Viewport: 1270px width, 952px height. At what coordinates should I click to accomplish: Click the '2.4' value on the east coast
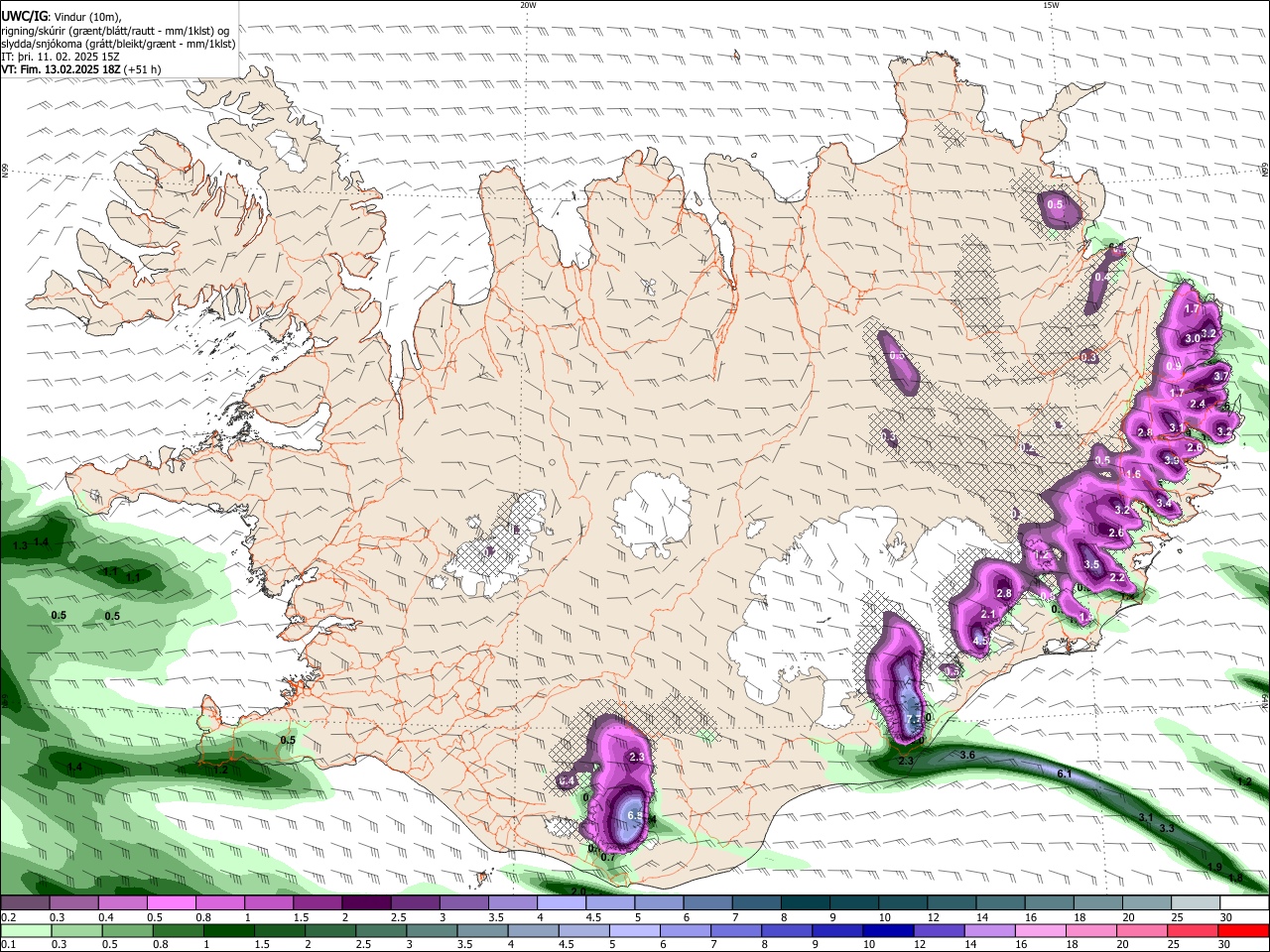(1198, 404)
